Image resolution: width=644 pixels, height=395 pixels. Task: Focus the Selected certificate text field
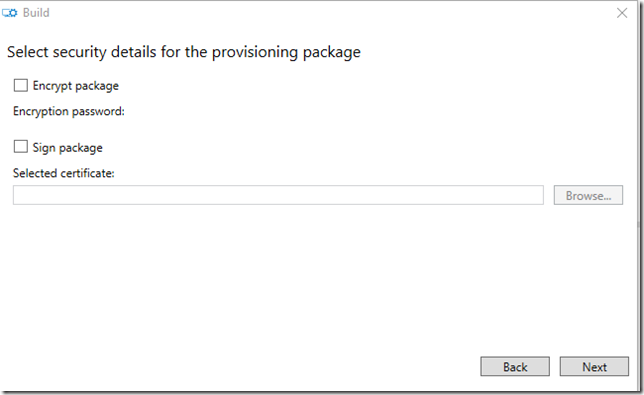(x=278, y=195)
